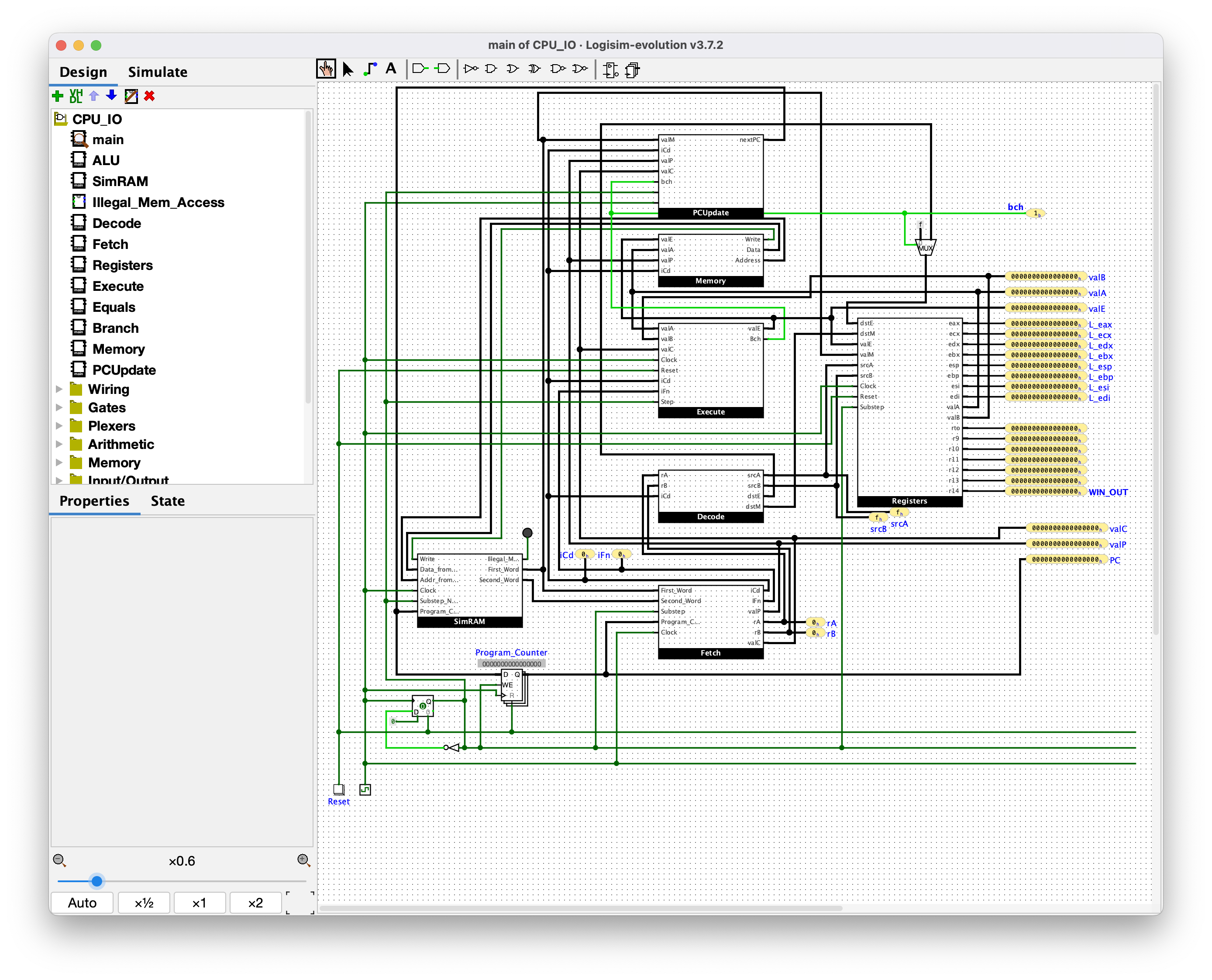The image size is (1212, 980).
Task: Select the D flip-flop tool
Action: click(610, 70)
